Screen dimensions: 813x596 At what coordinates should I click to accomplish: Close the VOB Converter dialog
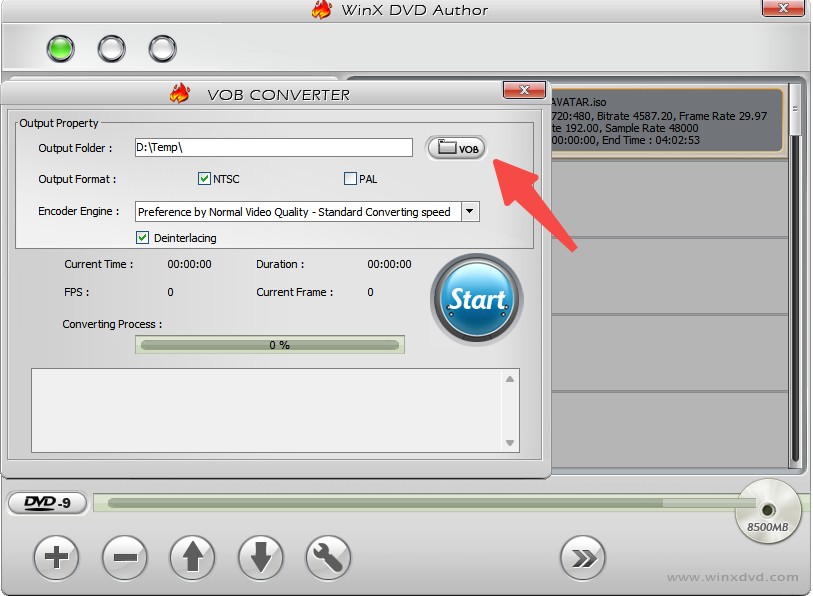click(x=523, y=92)
